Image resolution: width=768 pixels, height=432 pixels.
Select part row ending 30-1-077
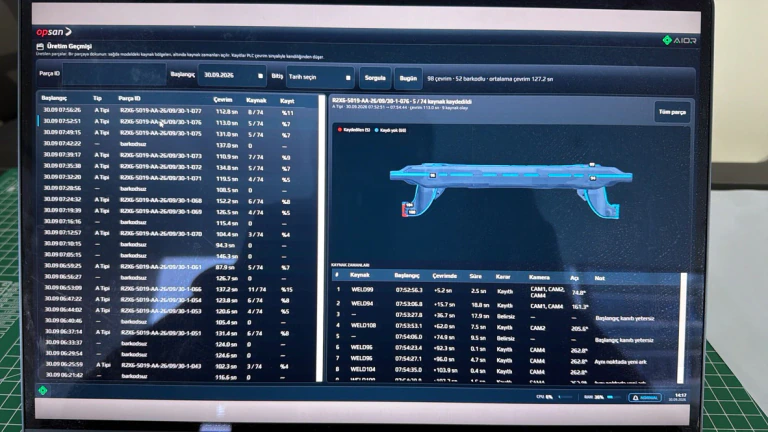pyautogui.click(x=179, y=112)
